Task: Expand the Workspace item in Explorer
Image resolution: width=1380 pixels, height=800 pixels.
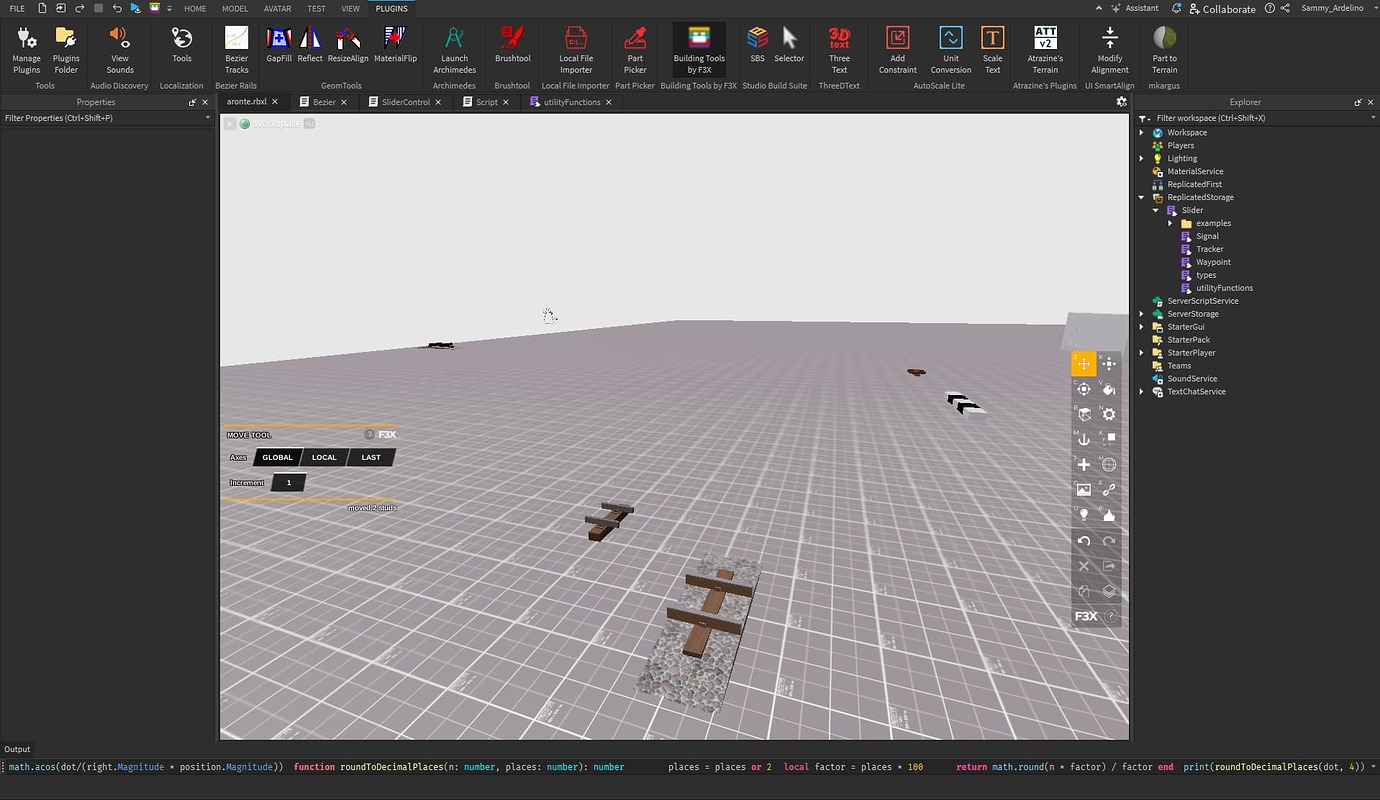Action: [1142, 131]
